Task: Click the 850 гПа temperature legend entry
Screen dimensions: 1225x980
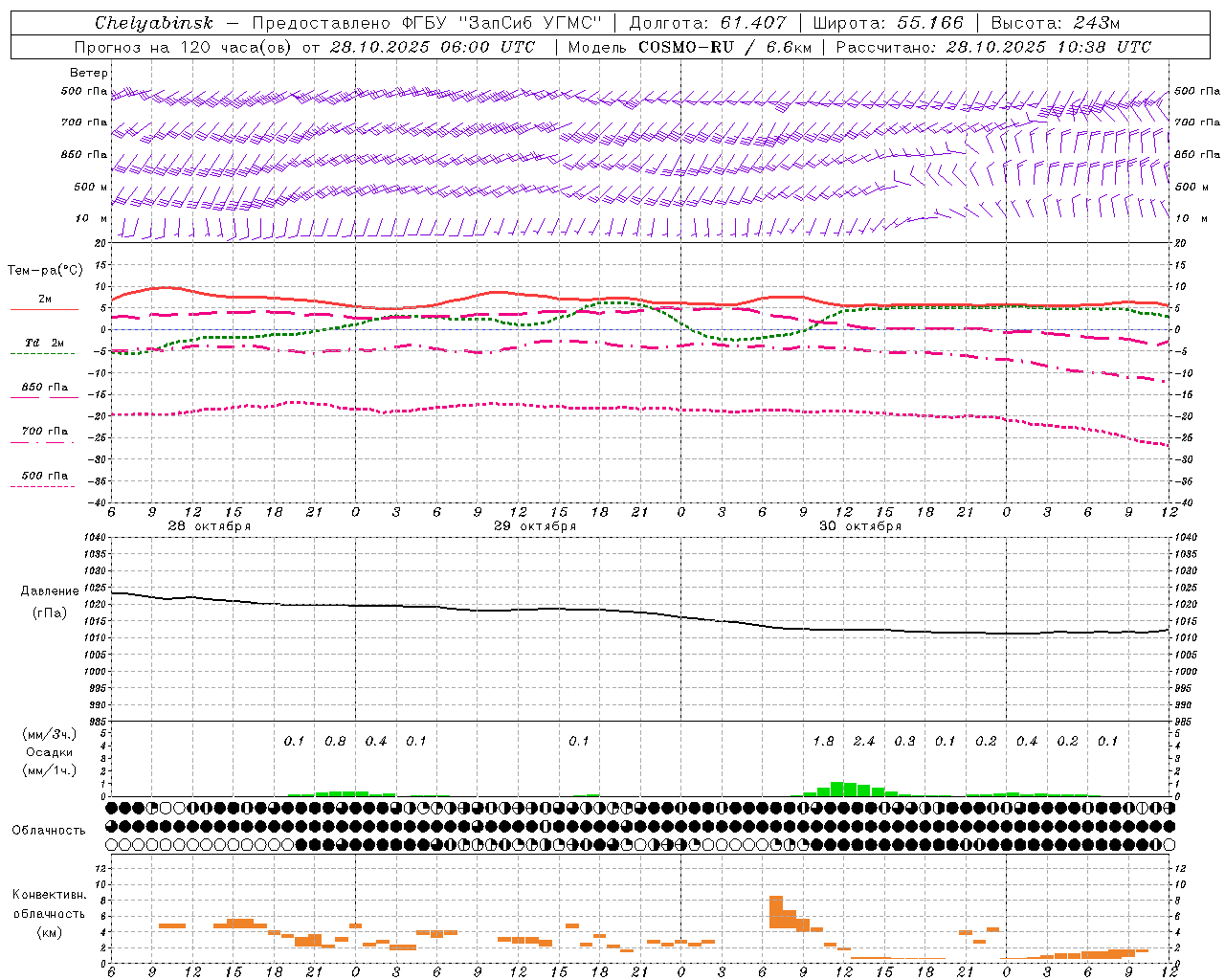Action: (45, 388)
